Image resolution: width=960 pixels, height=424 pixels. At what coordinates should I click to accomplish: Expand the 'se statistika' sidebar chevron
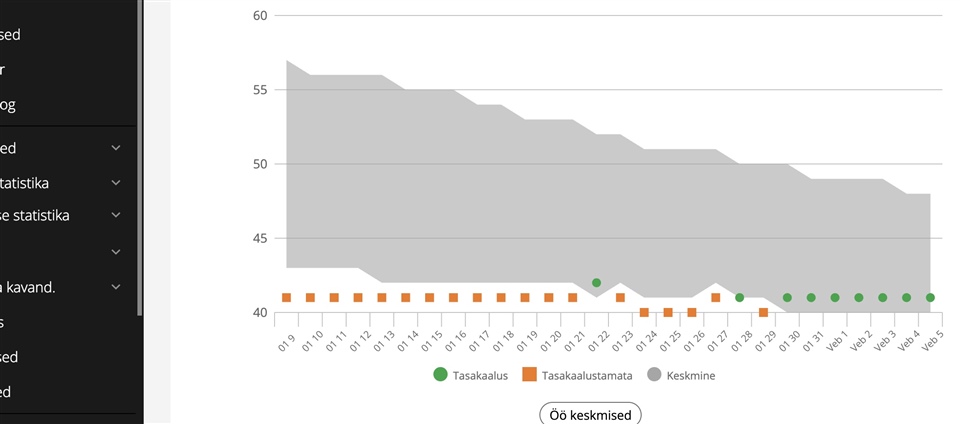coord(116,215)
